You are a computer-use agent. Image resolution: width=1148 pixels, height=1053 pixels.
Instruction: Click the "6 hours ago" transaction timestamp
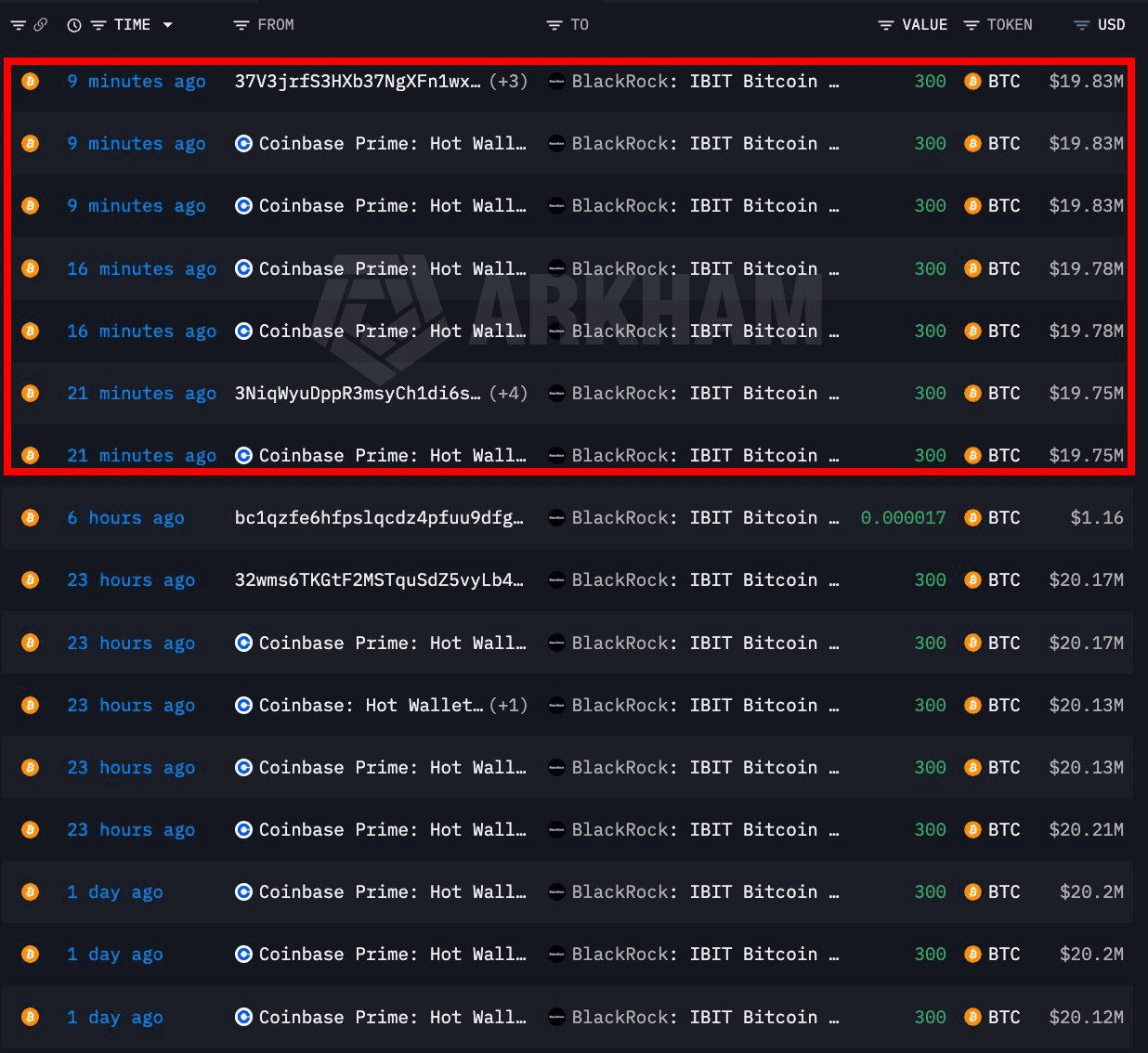tap(125, 518)
